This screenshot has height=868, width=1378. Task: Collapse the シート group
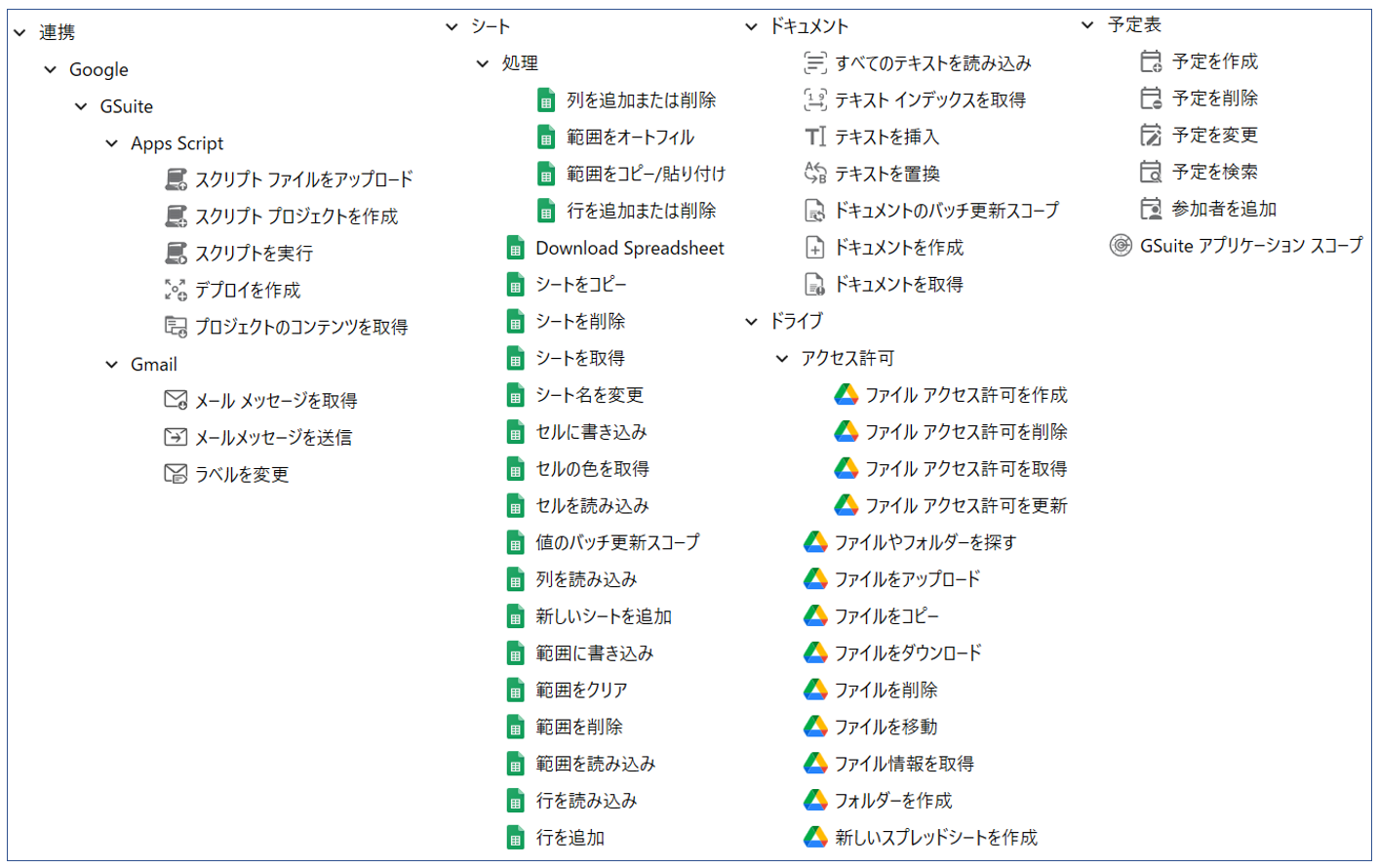(452, 27)
